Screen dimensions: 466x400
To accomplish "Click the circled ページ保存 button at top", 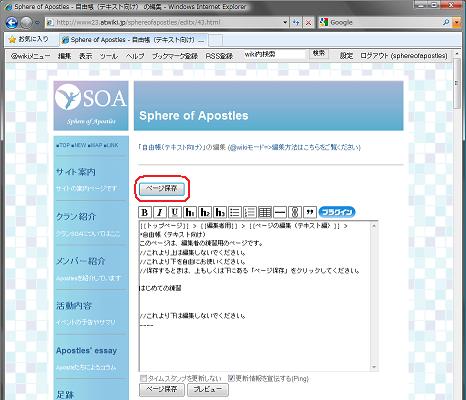I will [162, 189].
